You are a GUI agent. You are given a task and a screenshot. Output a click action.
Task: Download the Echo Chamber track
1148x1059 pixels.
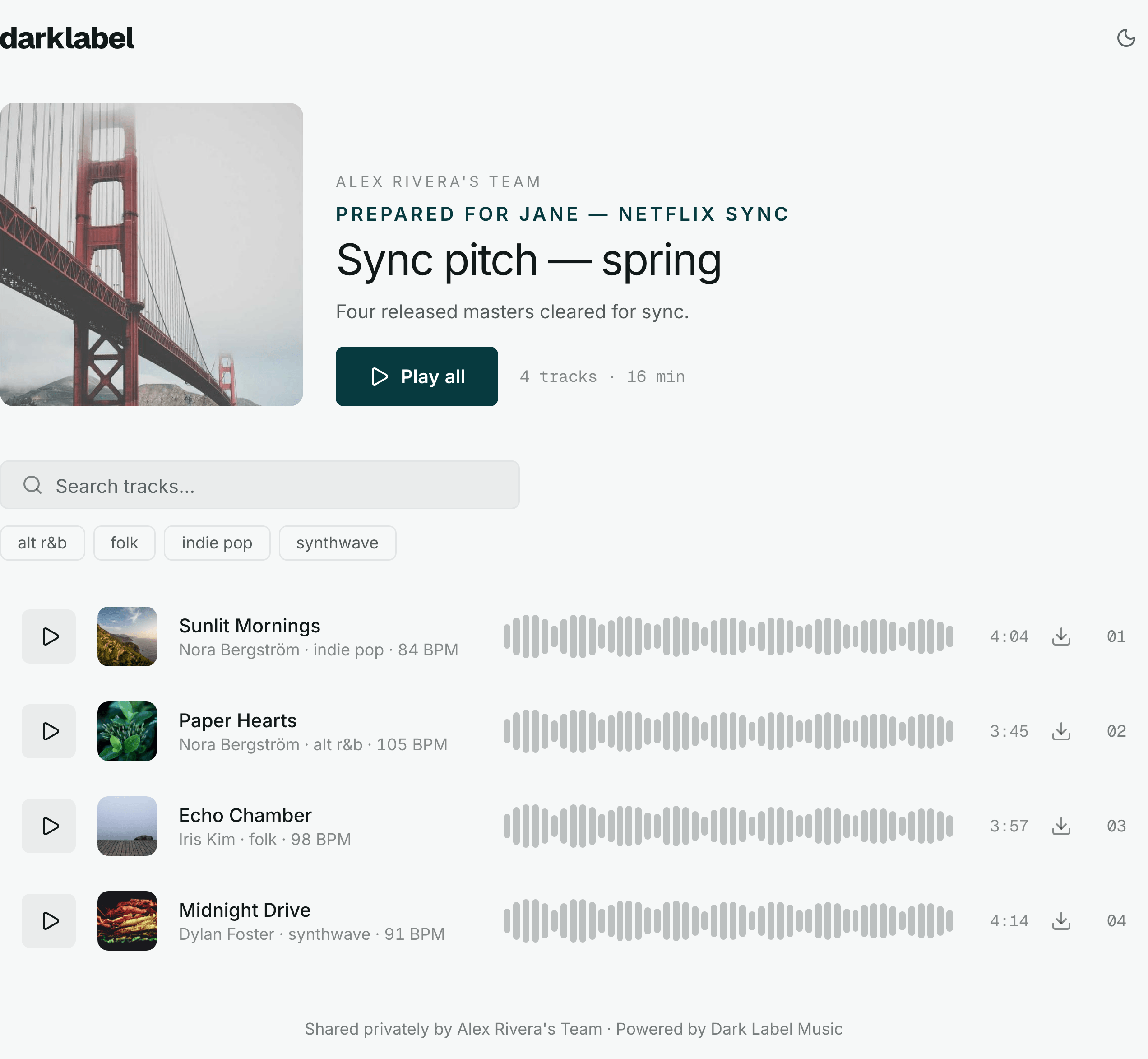coord(1061,826)
